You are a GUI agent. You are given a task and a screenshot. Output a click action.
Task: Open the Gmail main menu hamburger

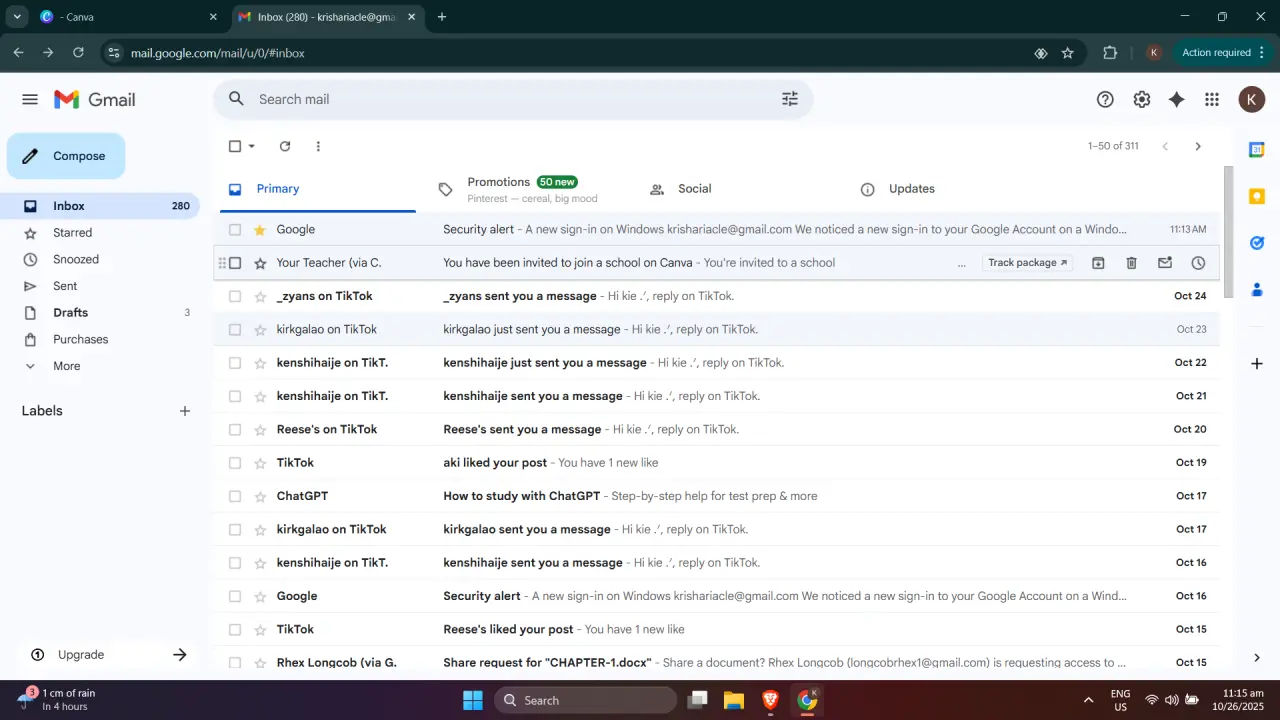pos(30,99)
